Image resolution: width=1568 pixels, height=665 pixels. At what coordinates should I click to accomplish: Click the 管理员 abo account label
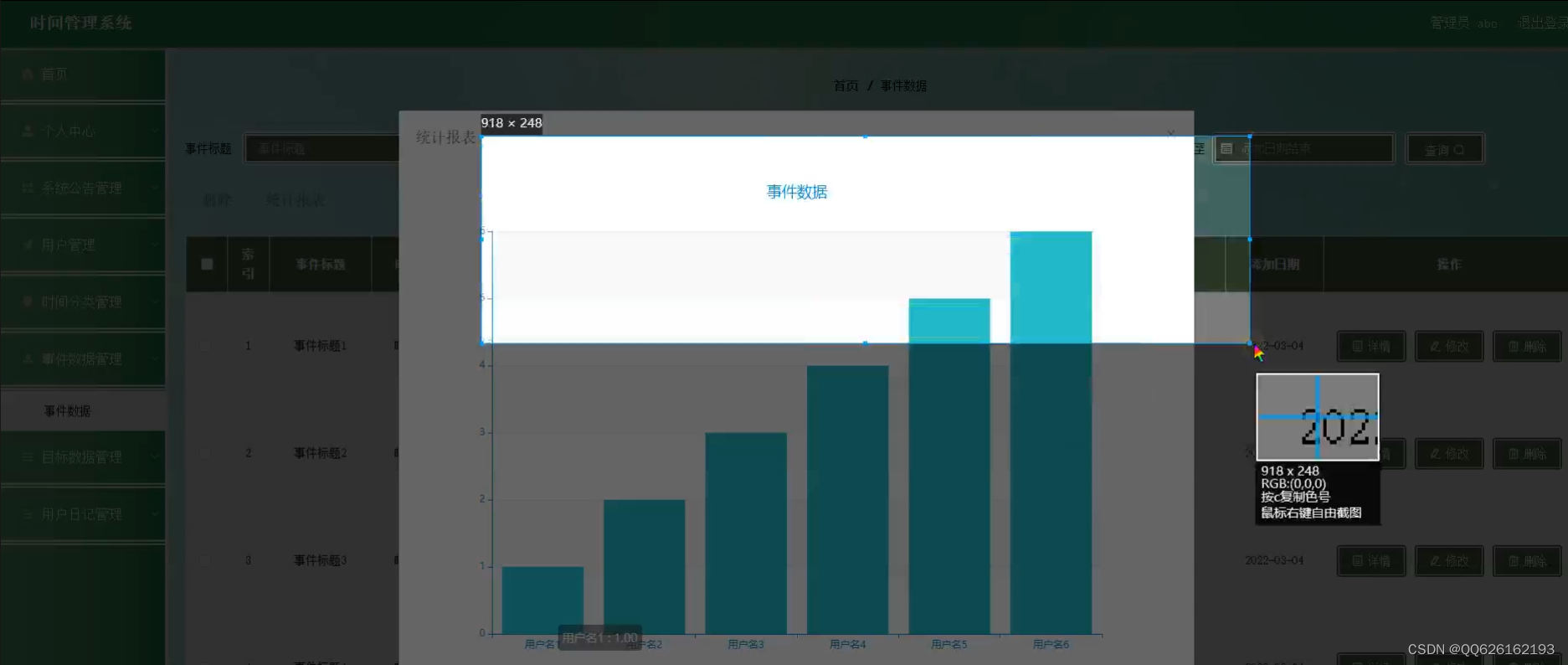coord(1463,23)
